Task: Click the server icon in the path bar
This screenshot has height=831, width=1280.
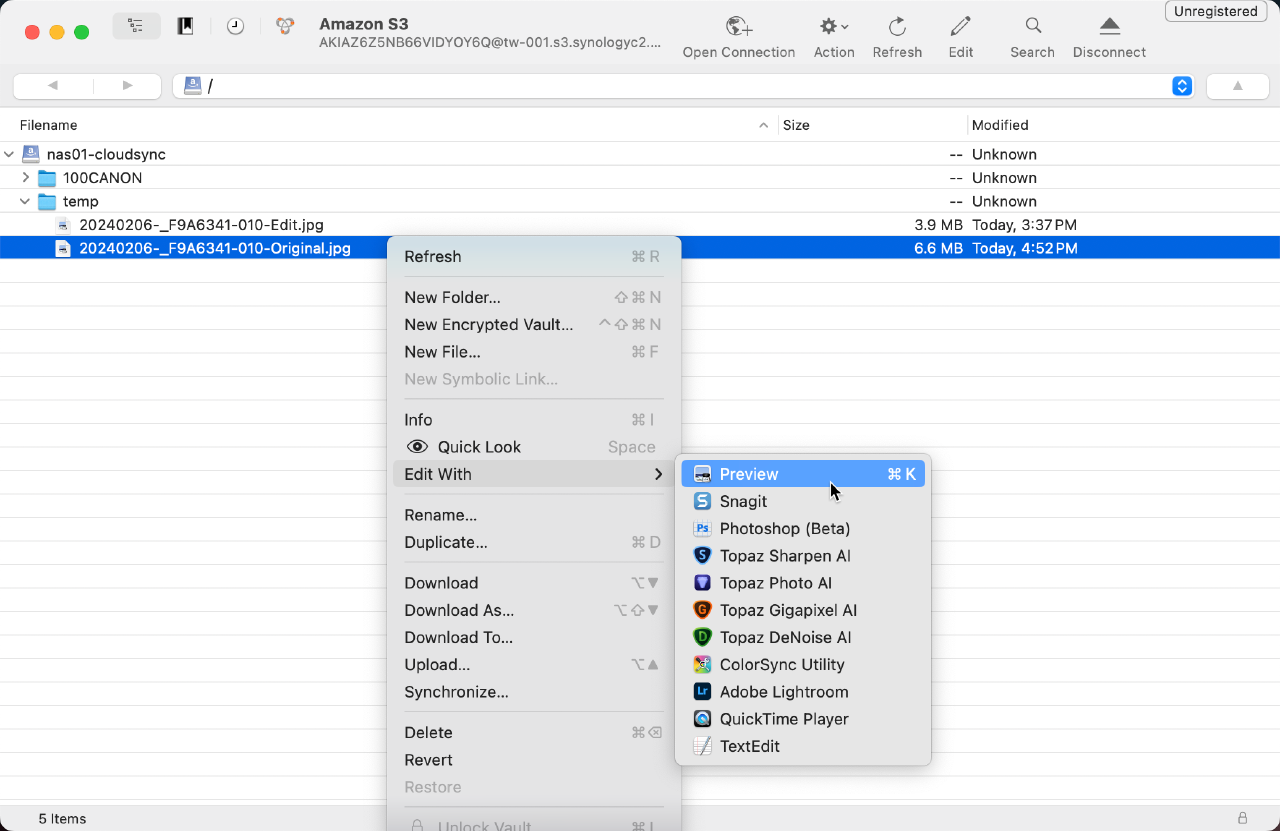Action: (x=192, y=86)
